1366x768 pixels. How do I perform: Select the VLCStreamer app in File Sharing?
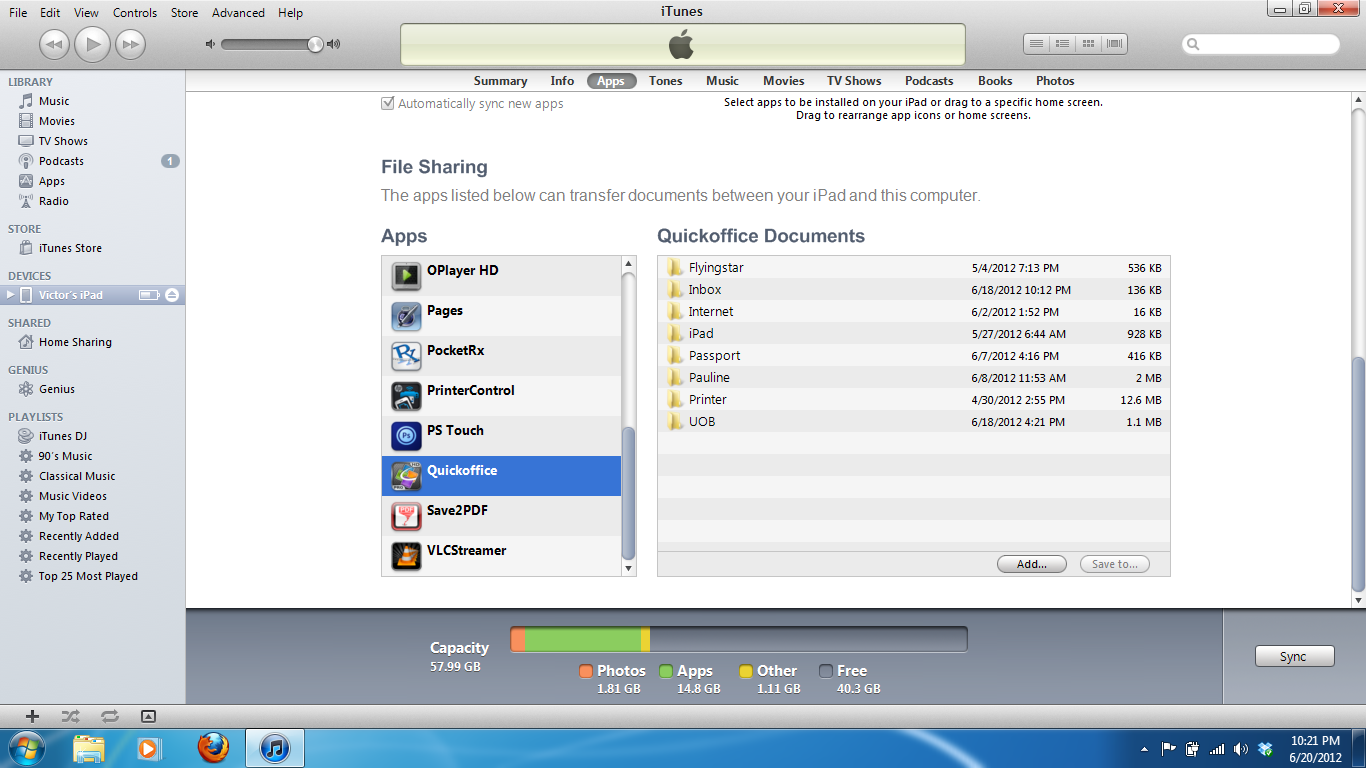[501, 555]
